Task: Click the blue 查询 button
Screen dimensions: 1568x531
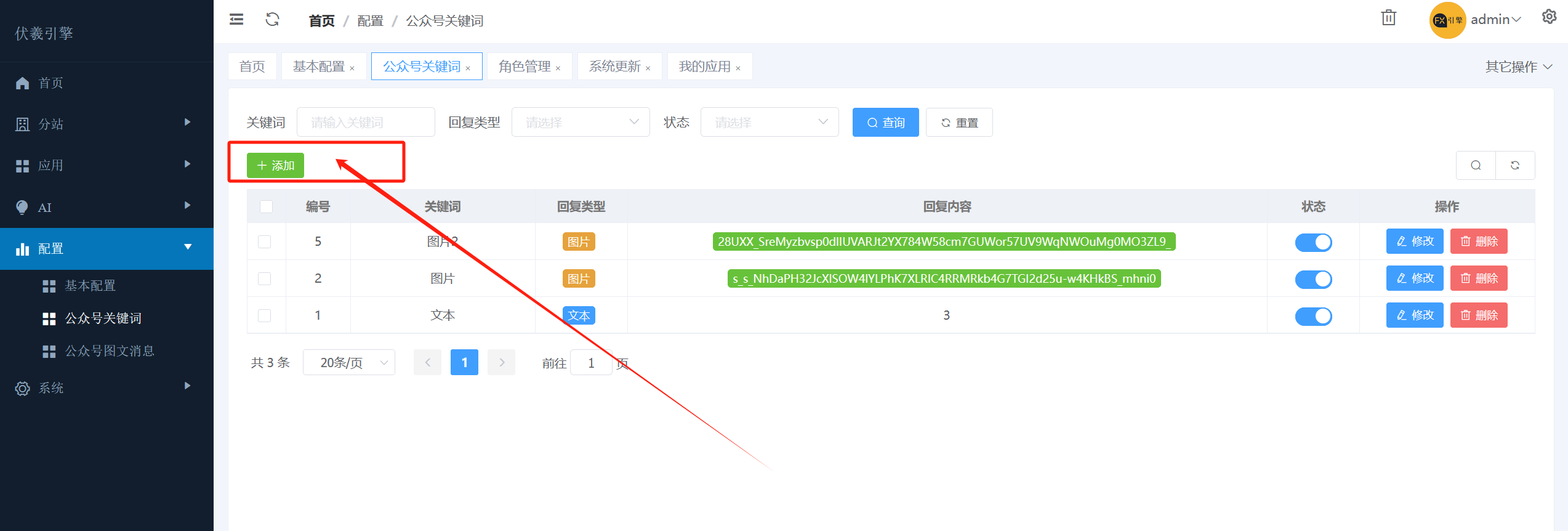Action: [885, 122]
